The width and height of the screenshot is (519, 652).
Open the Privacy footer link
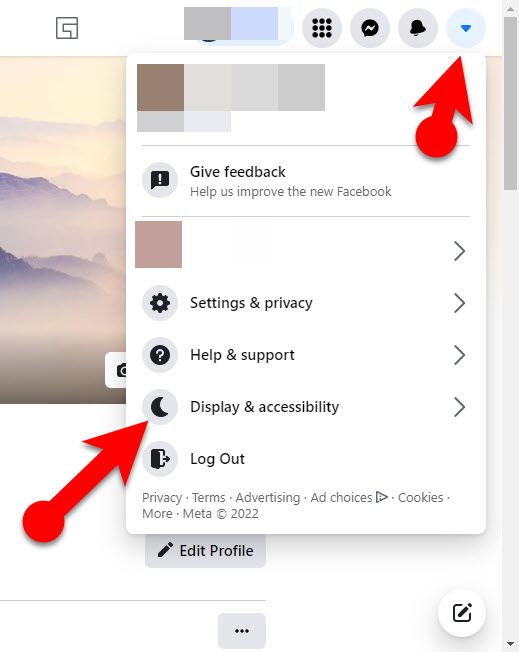[162, 498]
